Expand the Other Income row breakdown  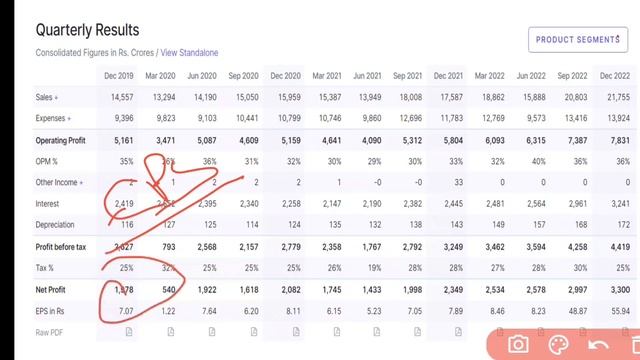click(x=81, y=183)
